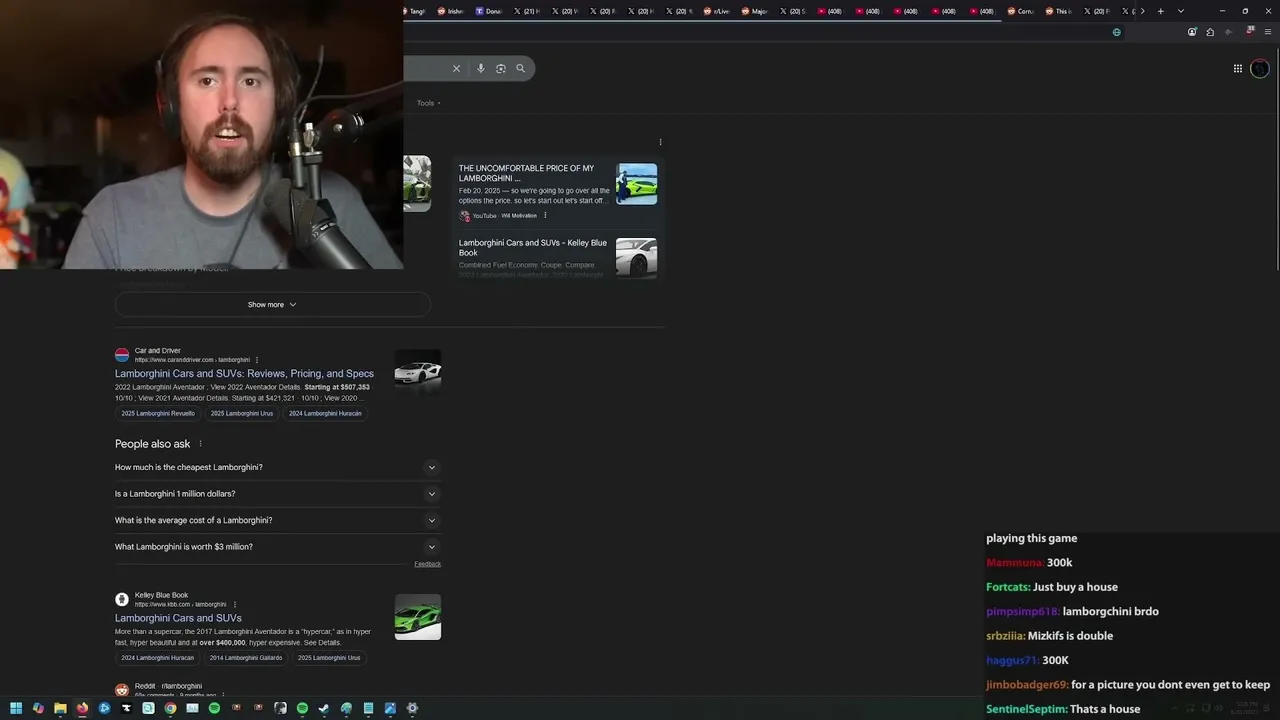The height and width of the screenshot is (720, 1280).
Task: Switch to the Major browser tab
Action: pos(755,11)
